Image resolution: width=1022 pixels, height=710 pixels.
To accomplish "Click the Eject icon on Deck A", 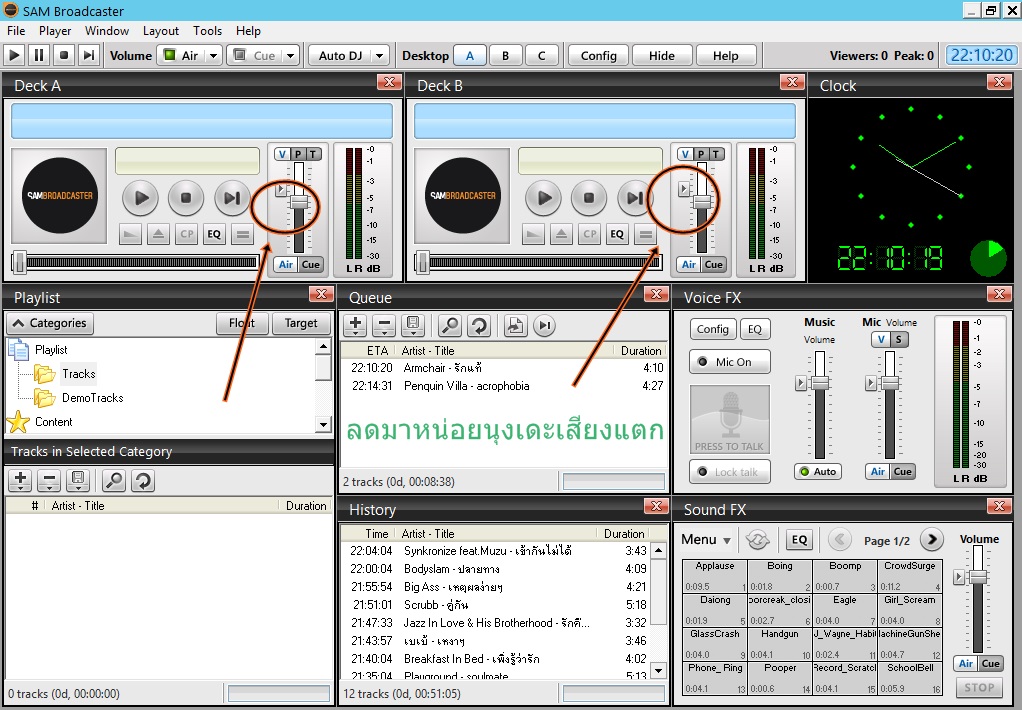I will click(158, 234).
